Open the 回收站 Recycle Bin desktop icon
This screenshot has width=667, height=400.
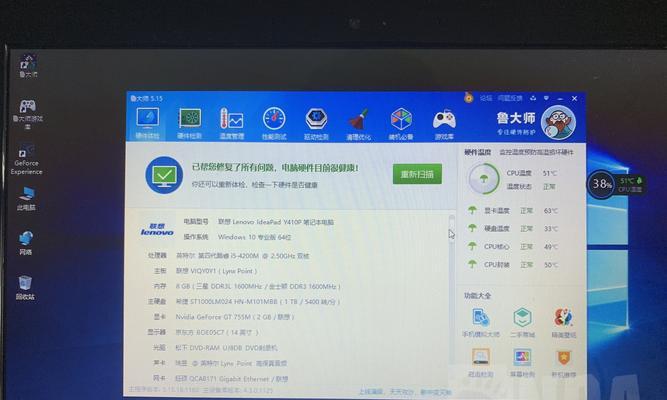pyautogui.click(x=25, y=288)
